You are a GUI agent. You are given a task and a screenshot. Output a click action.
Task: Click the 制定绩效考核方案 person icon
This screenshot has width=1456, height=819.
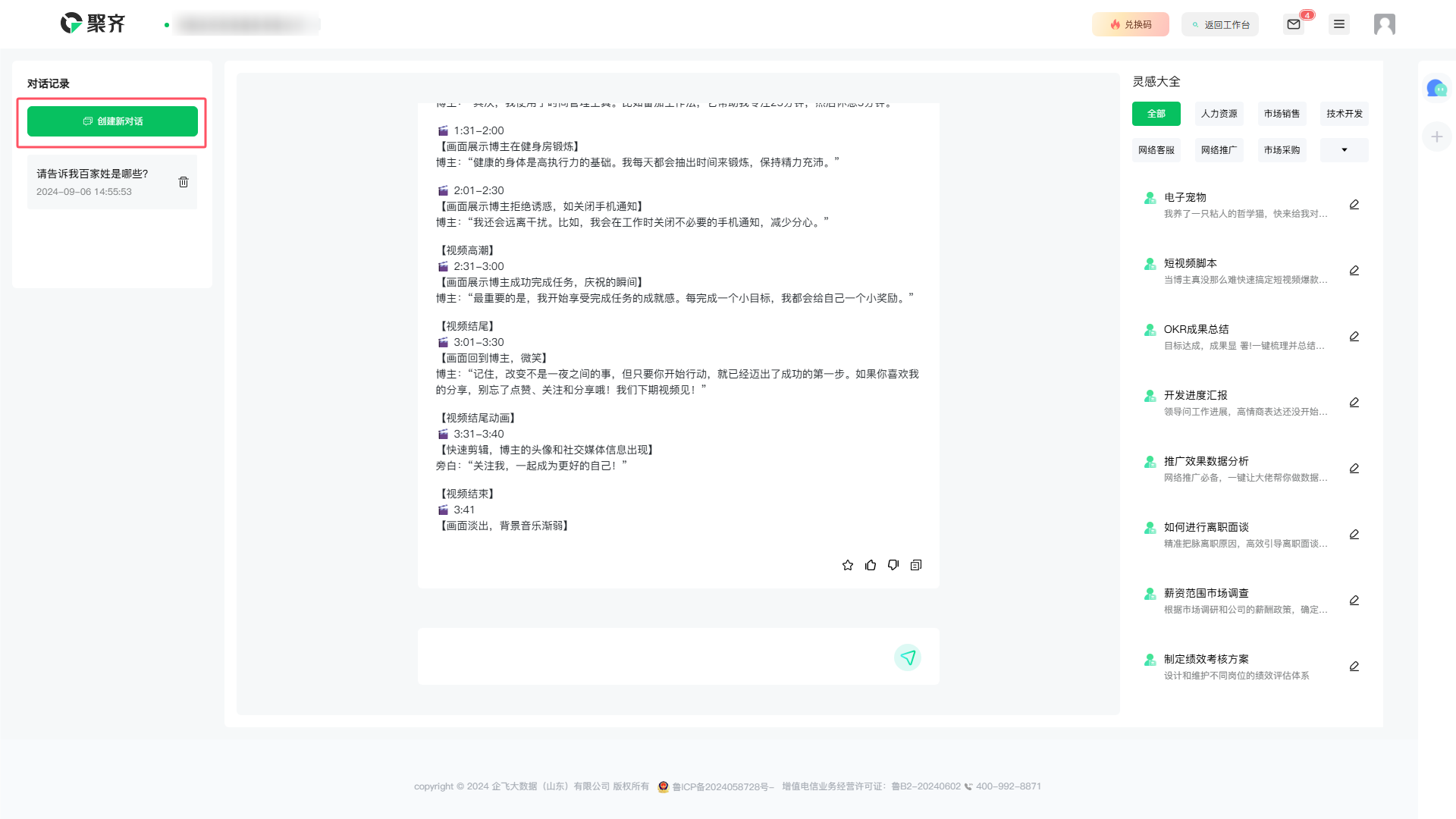[x=1150, y=660]
